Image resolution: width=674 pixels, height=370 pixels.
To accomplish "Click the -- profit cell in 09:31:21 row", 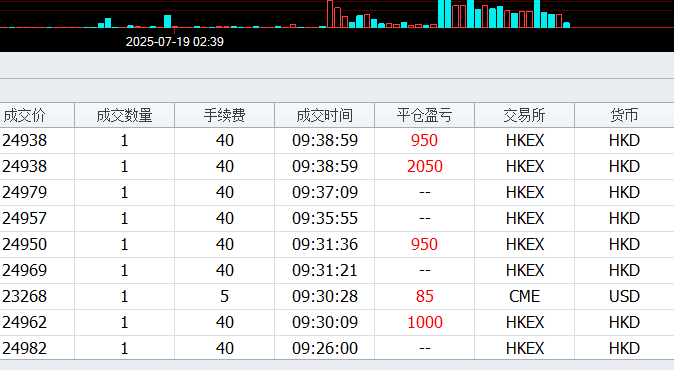I will [x=425, y=271].
